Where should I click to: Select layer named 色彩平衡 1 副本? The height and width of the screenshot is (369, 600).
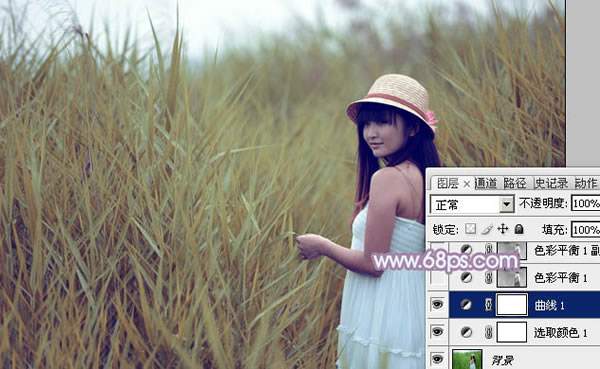(566, 250)
